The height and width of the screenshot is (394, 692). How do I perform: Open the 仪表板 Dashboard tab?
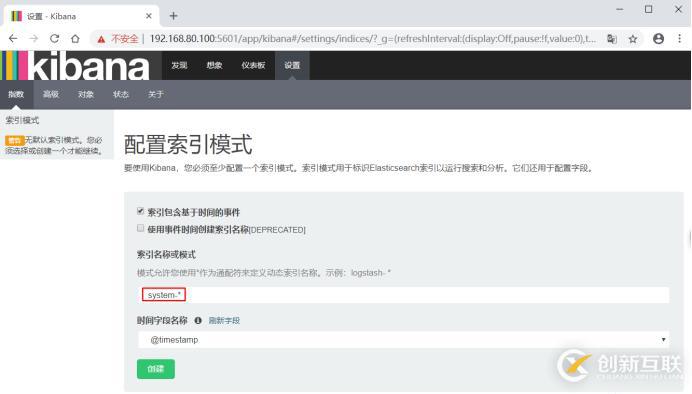pyautogui.click(x=253, y=65)
